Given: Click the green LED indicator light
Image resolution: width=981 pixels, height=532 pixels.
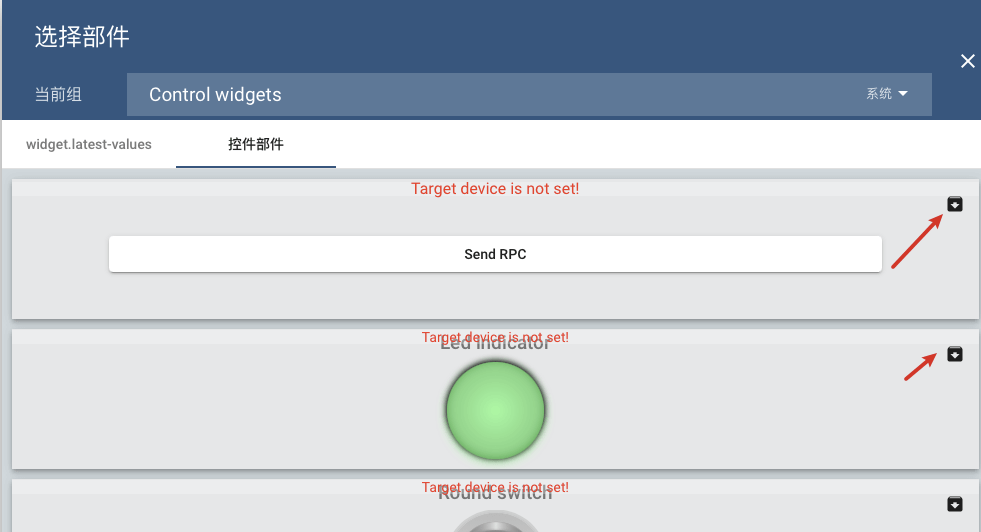Looking at the screenshot, I should coord(495,410).
